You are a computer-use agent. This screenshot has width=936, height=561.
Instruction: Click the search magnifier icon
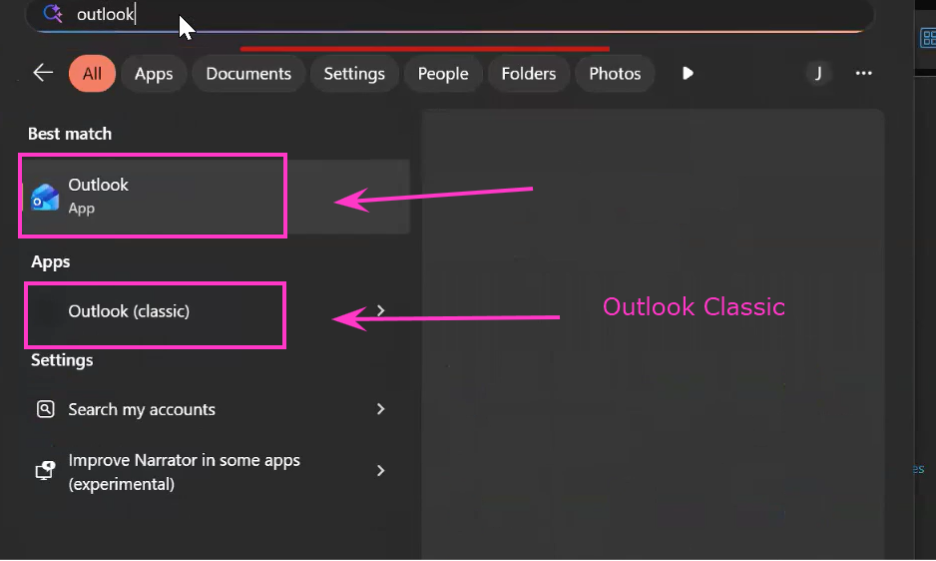point(53,13)
